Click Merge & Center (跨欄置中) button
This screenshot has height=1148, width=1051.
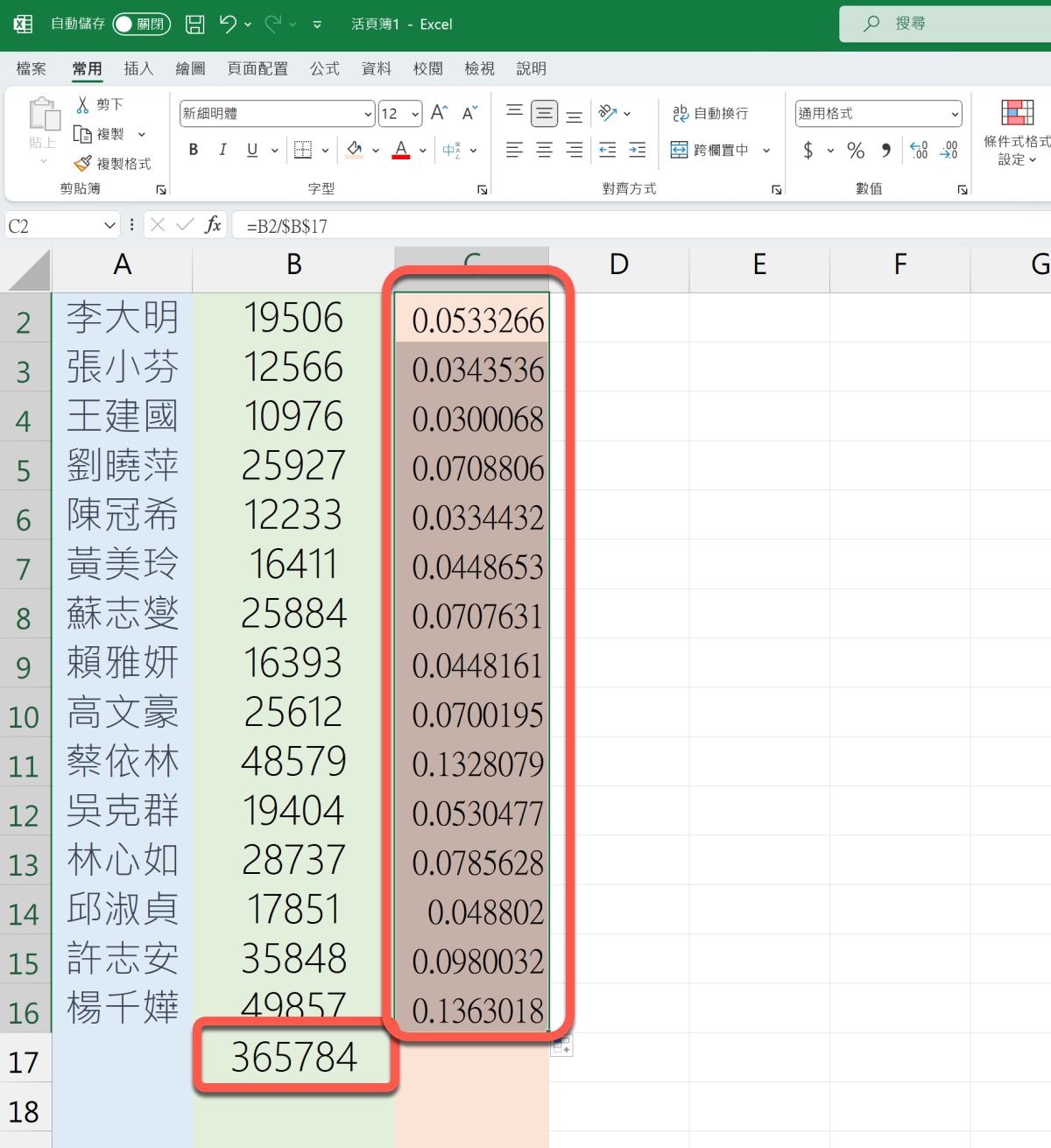710,150
